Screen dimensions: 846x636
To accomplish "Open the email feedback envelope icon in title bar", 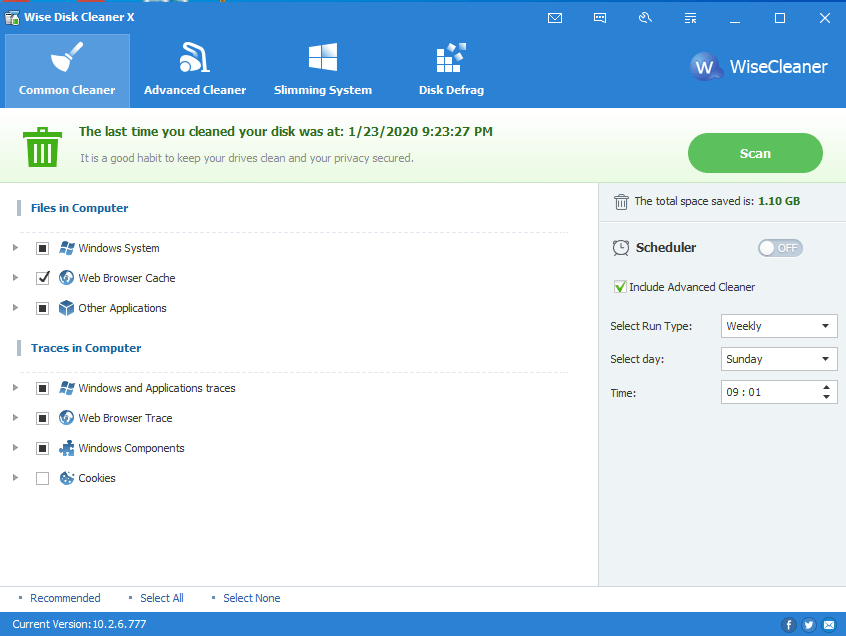I will (x=555, y=18).
